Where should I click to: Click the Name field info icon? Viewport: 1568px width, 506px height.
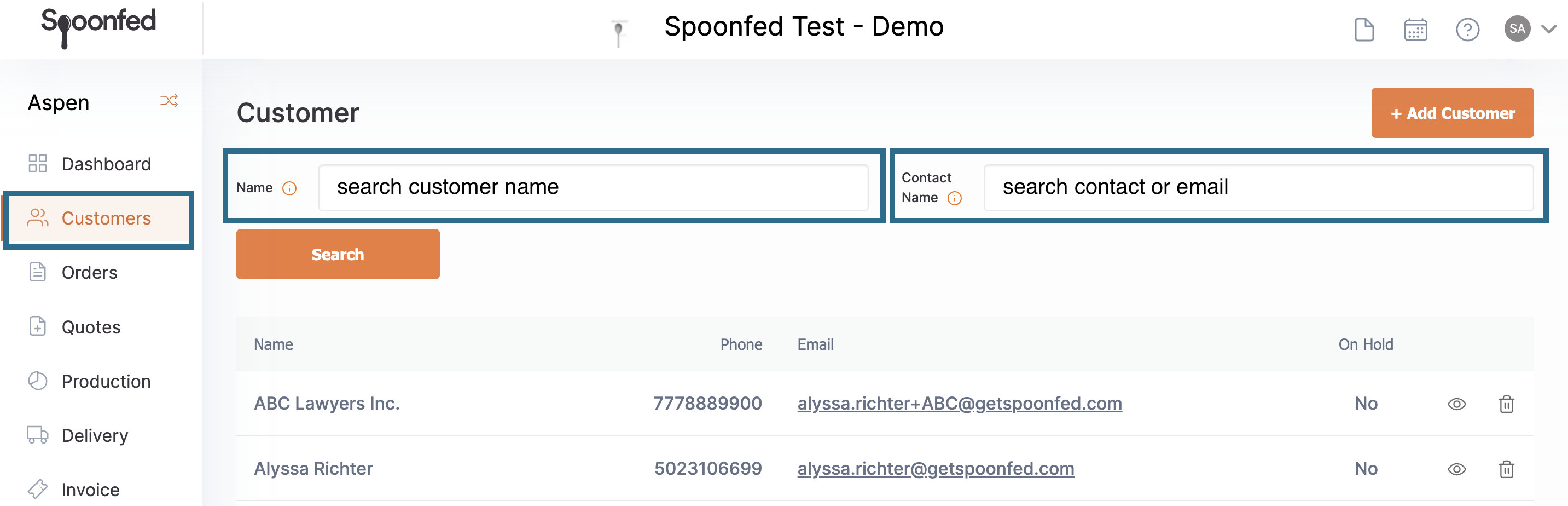click(290, 188)
